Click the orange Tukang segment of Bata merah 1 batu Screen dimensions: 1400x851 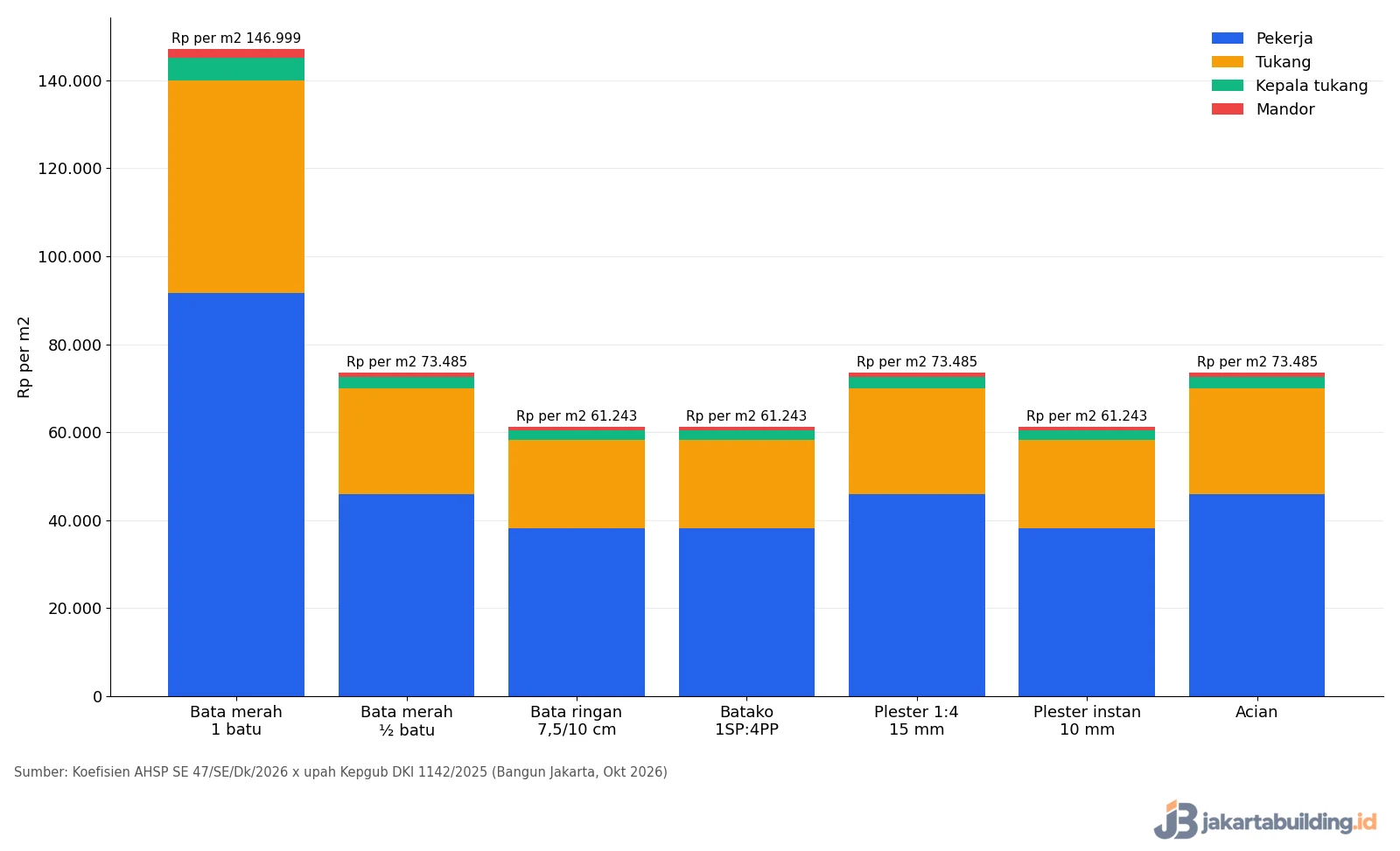pyautogui.click(x=236, y=186)
